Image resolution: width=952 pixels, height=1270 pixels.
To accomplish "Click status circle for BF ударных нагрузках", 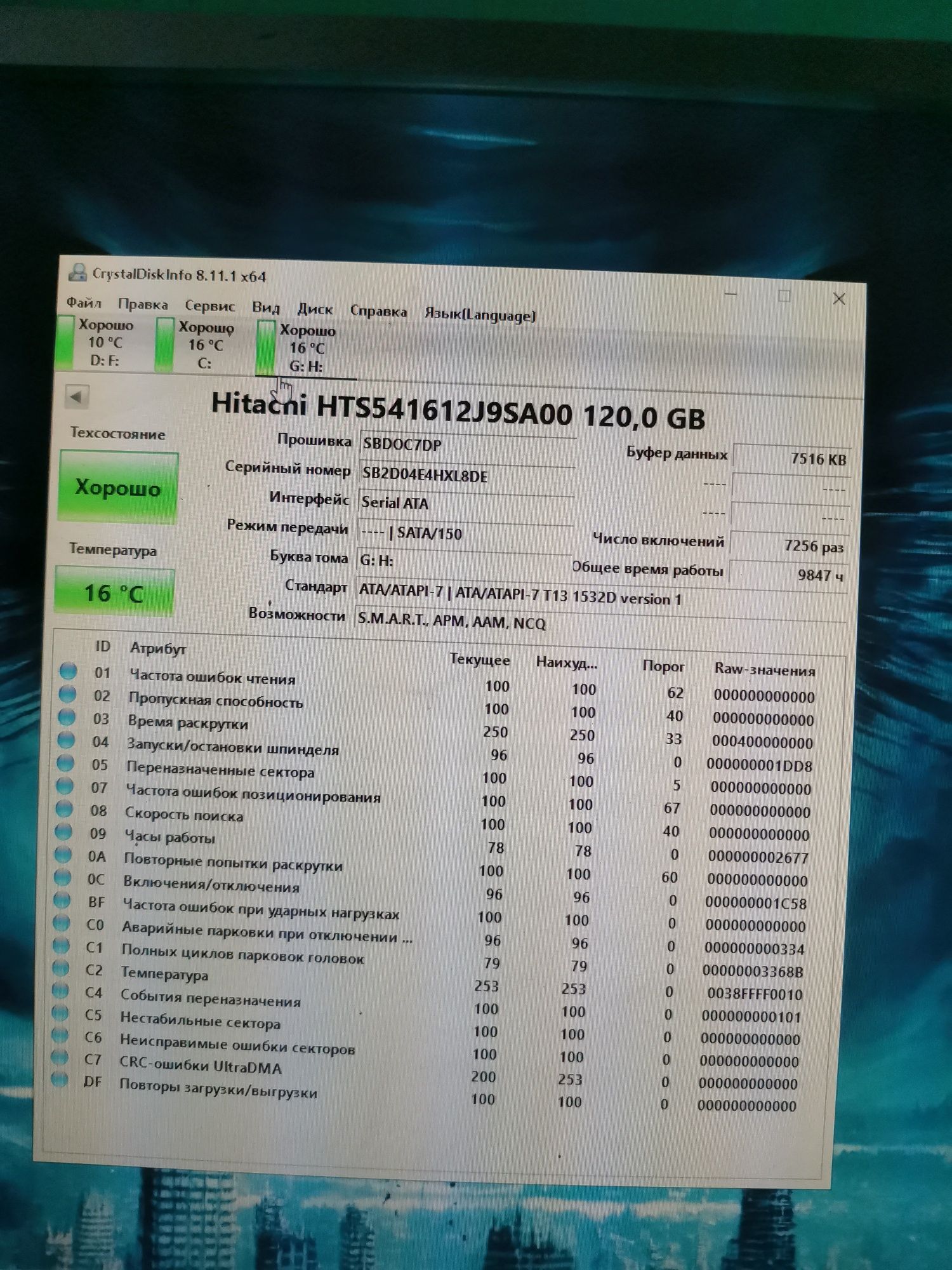I will (62, 900).
